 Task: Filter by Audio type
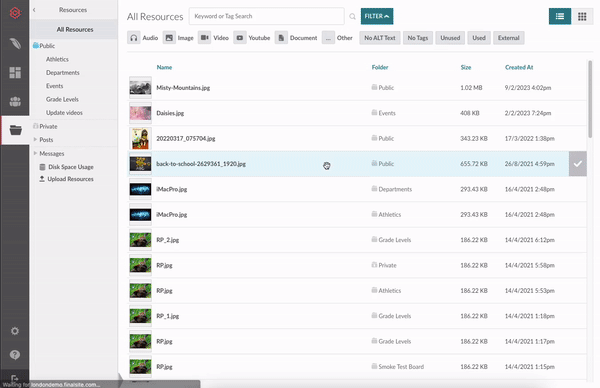[143, 38]
